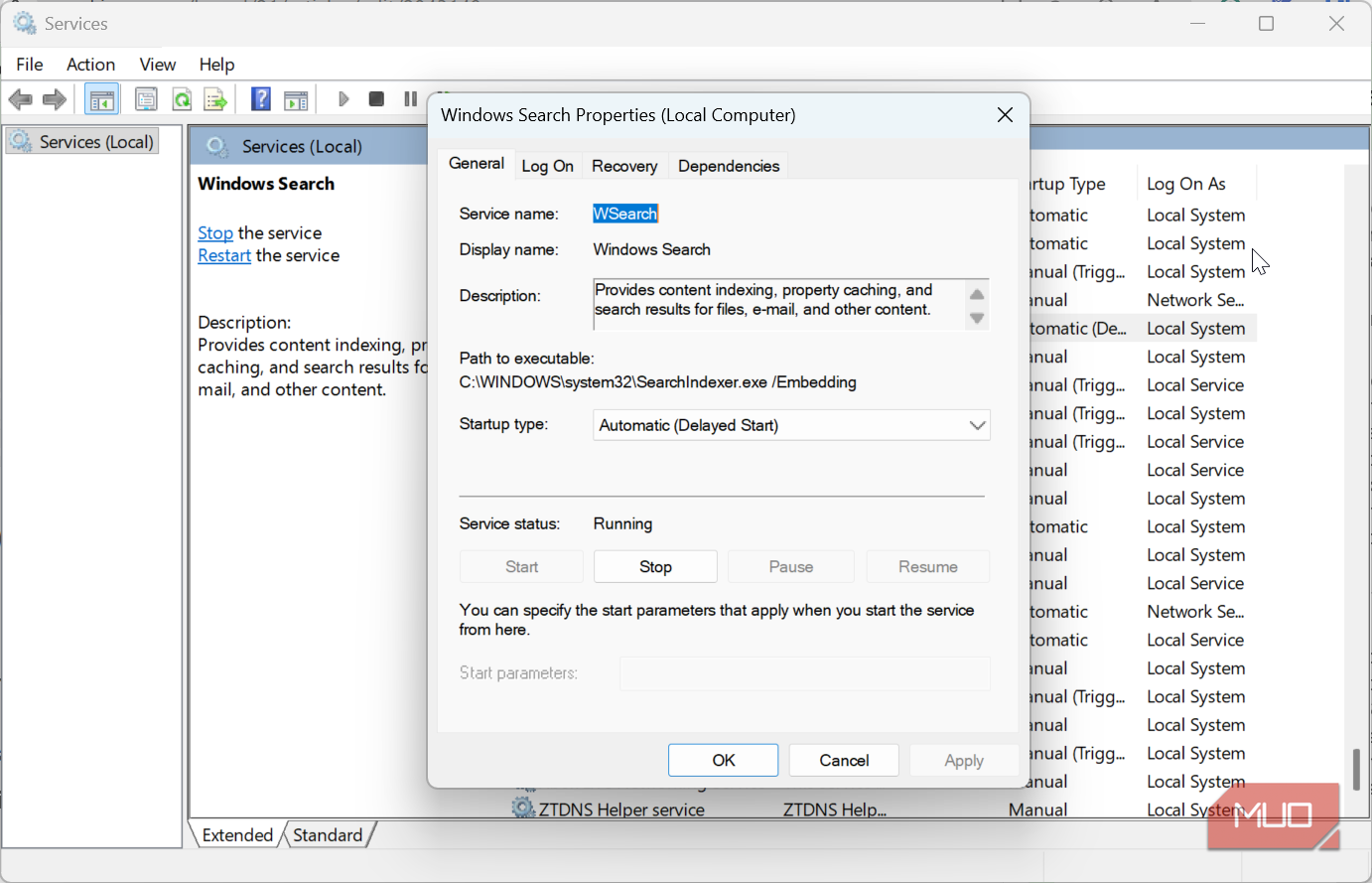Open the View menu
The image size is (1372, 883).
(x=157, y=65)
